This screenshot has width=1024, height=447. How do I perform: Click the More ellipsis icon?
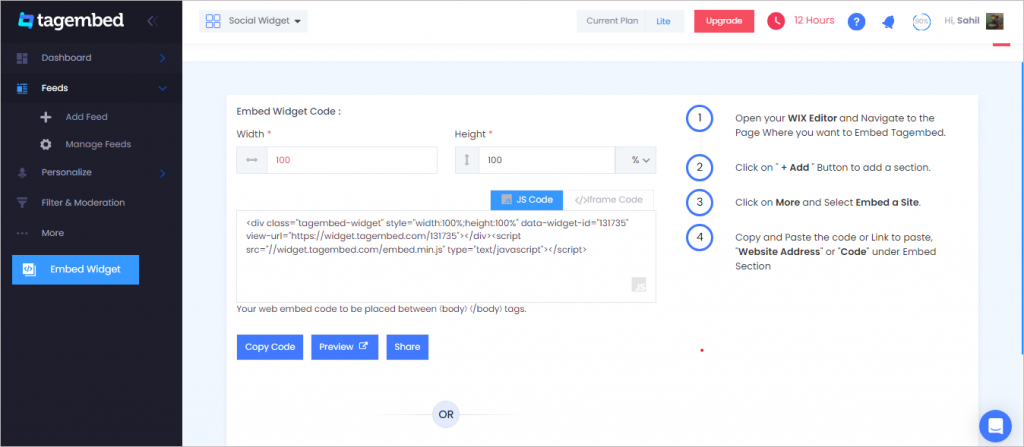tap(22, 233)
